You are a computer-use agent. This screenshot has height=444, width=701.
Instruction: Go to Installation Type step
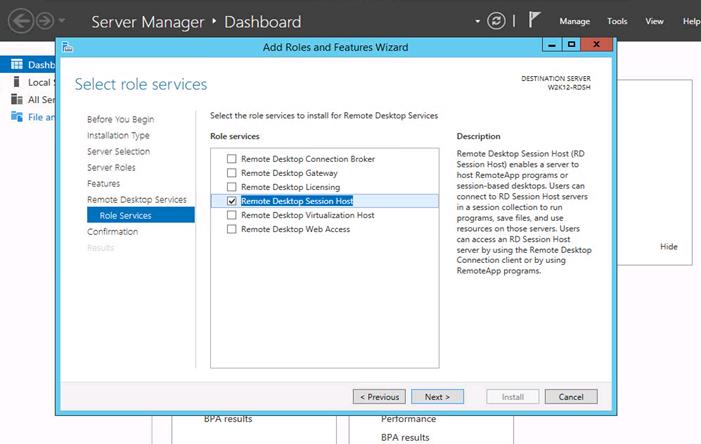coord(118,135)
